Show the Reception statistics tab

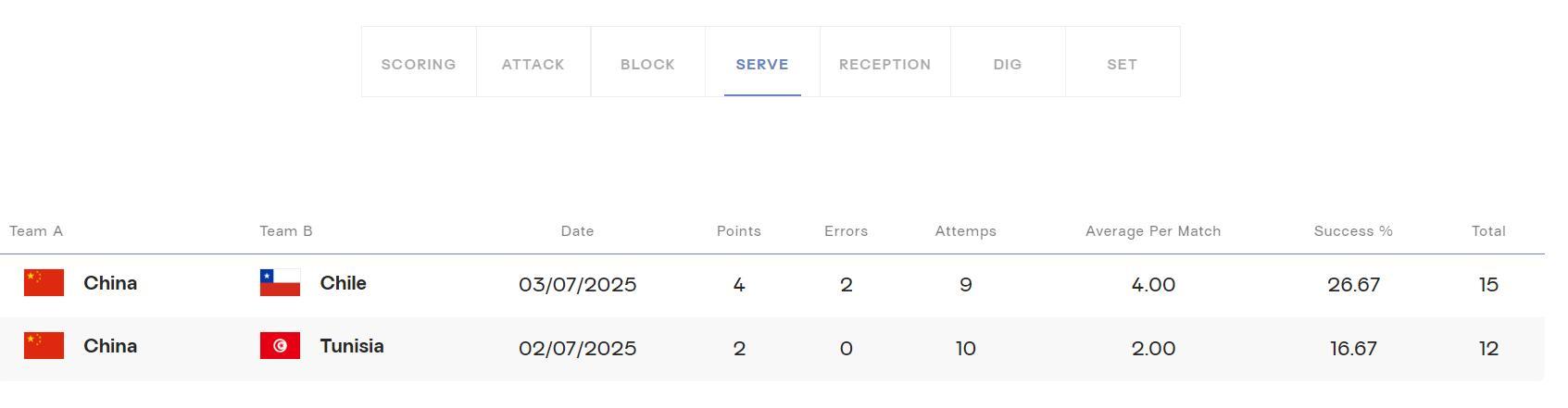click(x=884, y=64)
